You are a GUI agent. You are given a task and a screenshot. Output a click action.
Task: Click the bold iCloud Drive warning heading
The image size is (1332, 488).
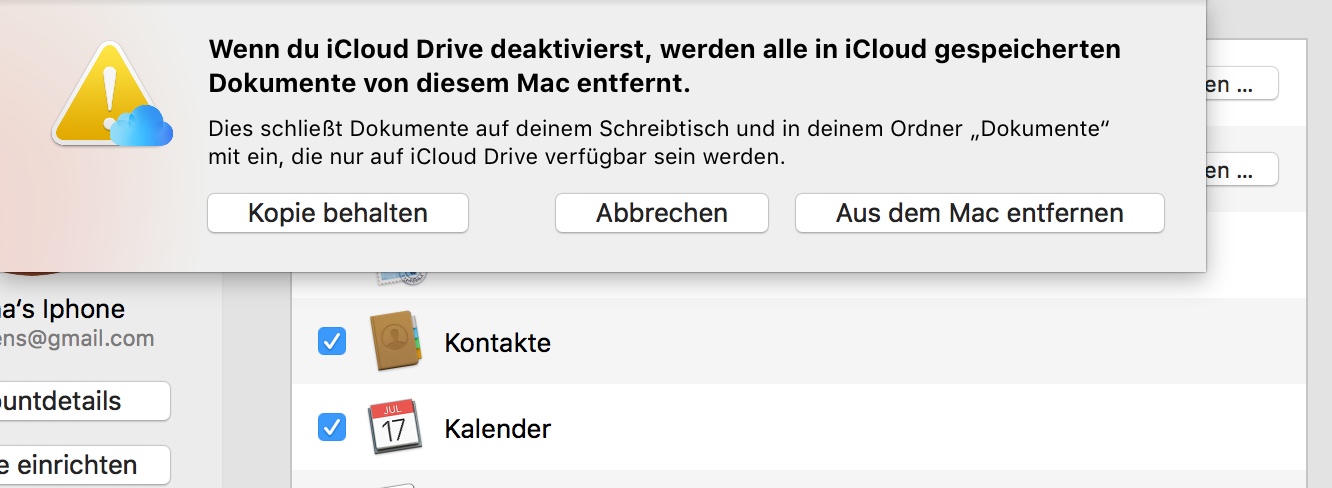pyautogui.click(x=664, y=66)
